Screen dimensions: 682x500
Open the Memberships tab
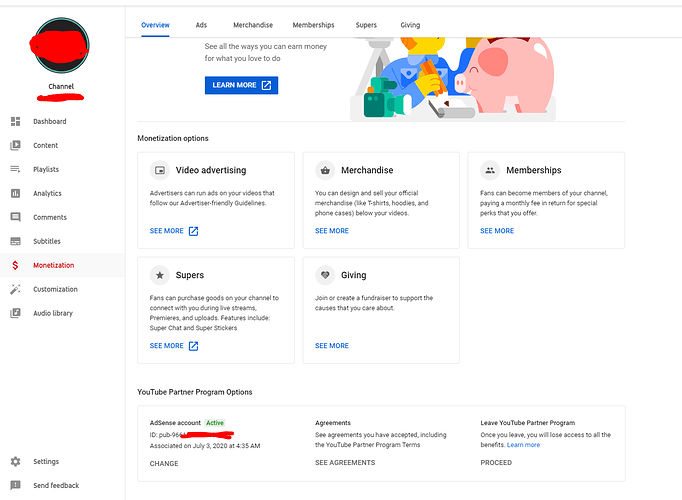point(314,25)
